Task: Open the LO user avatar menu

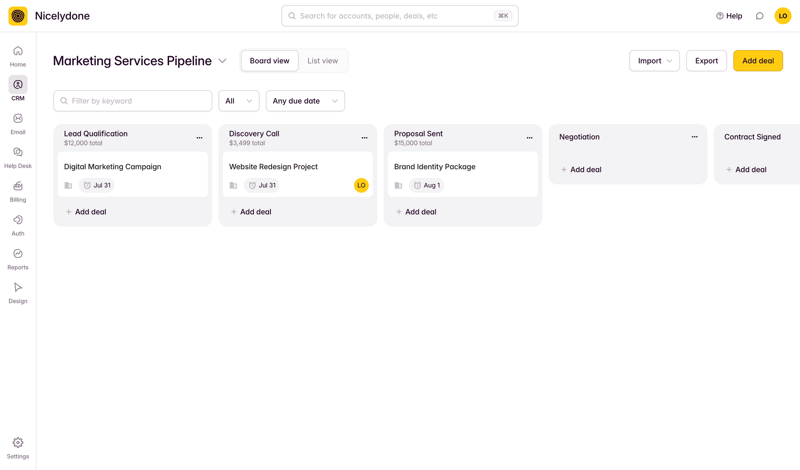Action: click(x=783, y=16)
